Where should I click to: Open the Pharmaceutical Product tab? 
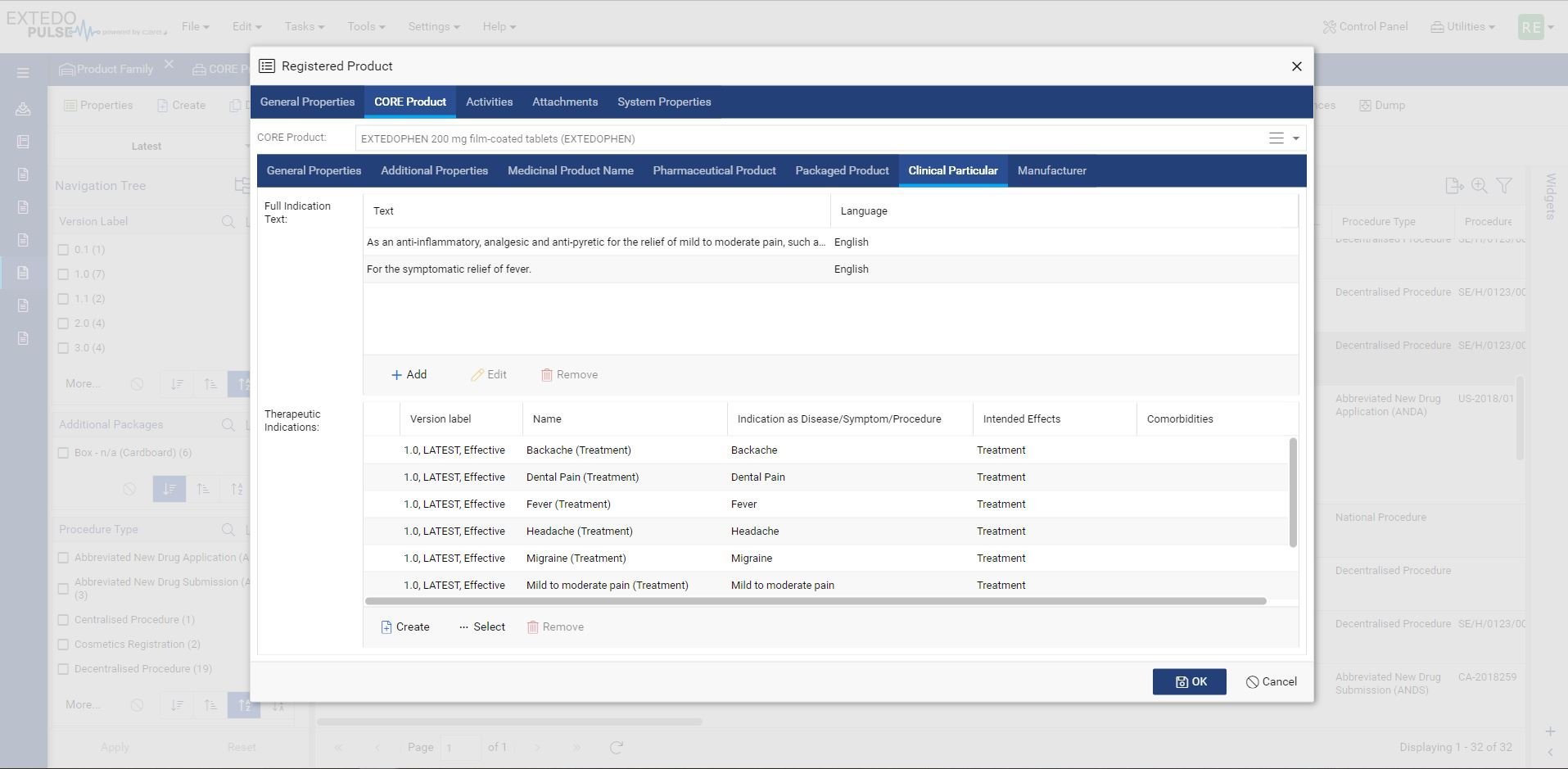pos(714,170)
